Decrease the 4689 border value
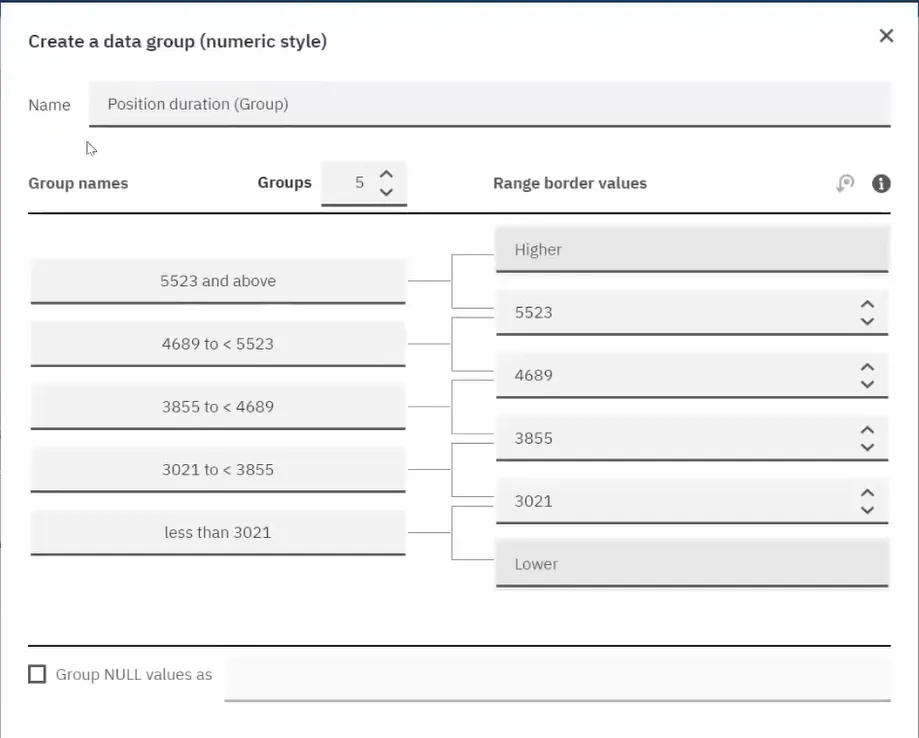 coord(867,385)
